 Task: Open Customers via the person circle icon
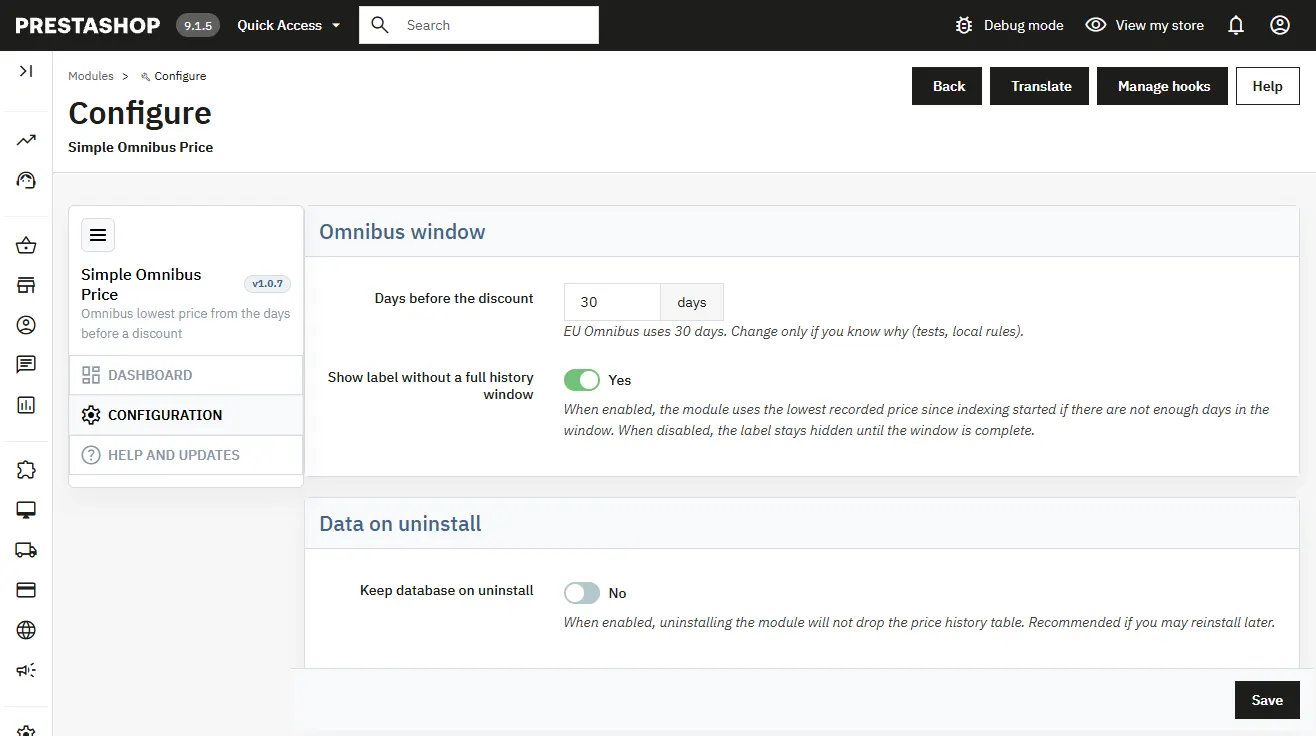(x=26, y=325)
